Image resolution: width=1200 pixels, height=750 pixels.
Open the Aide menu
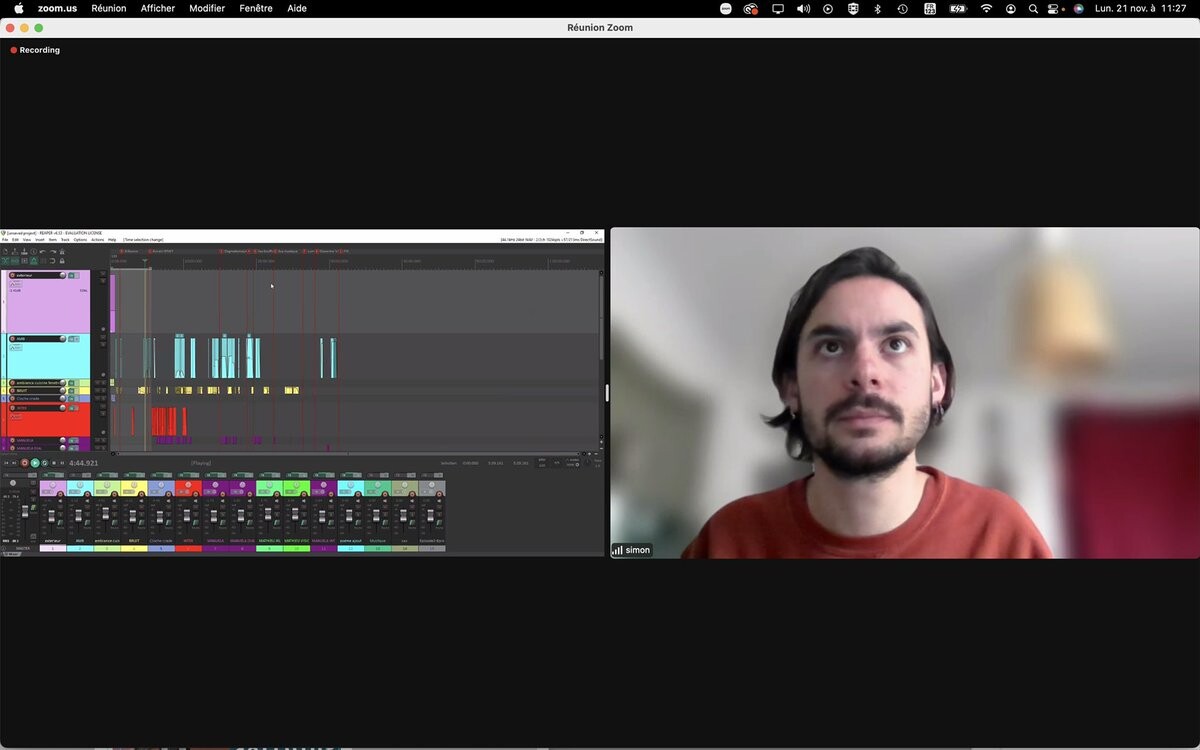click(x=297, y=9)
